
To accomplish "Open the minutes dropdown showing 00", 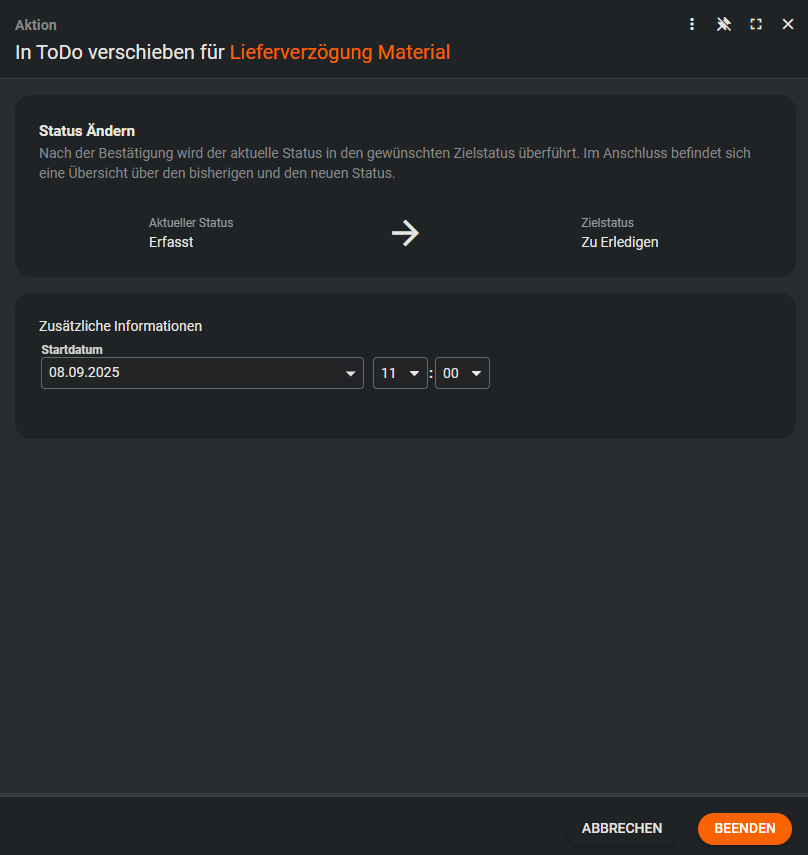I will click(462, 373).
